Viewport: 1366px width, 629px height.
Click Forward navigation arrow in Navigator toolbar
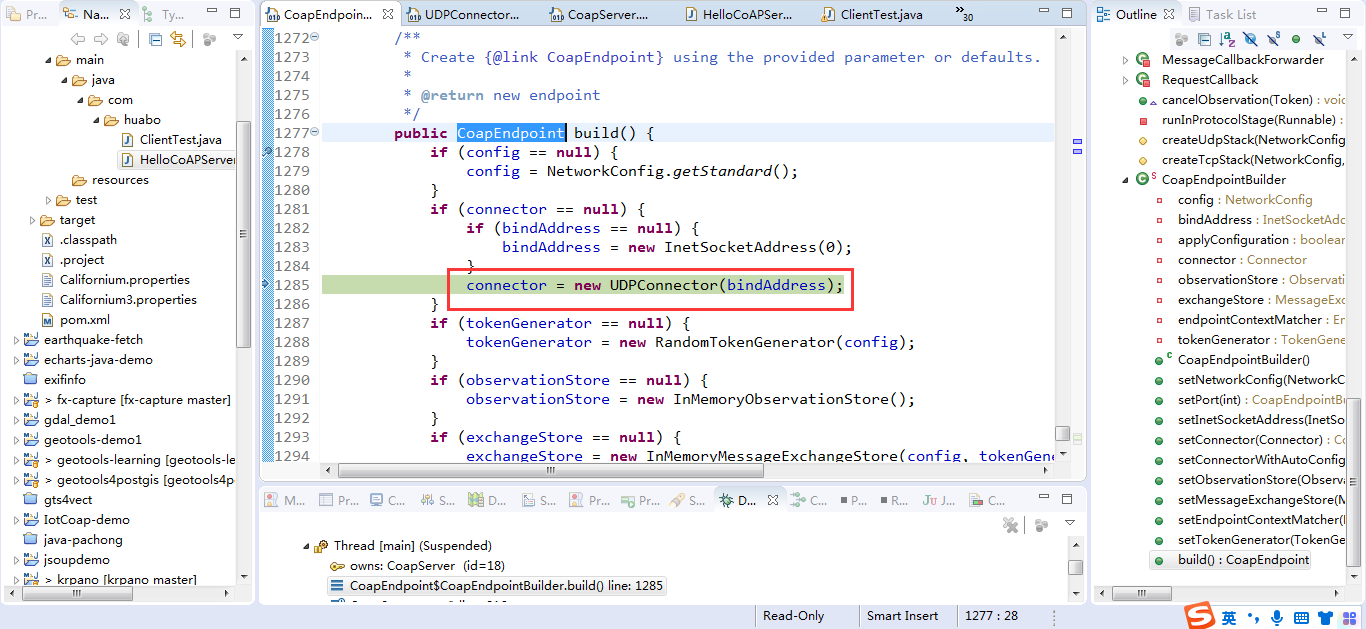pyautogui.click(x=100, y=39)
